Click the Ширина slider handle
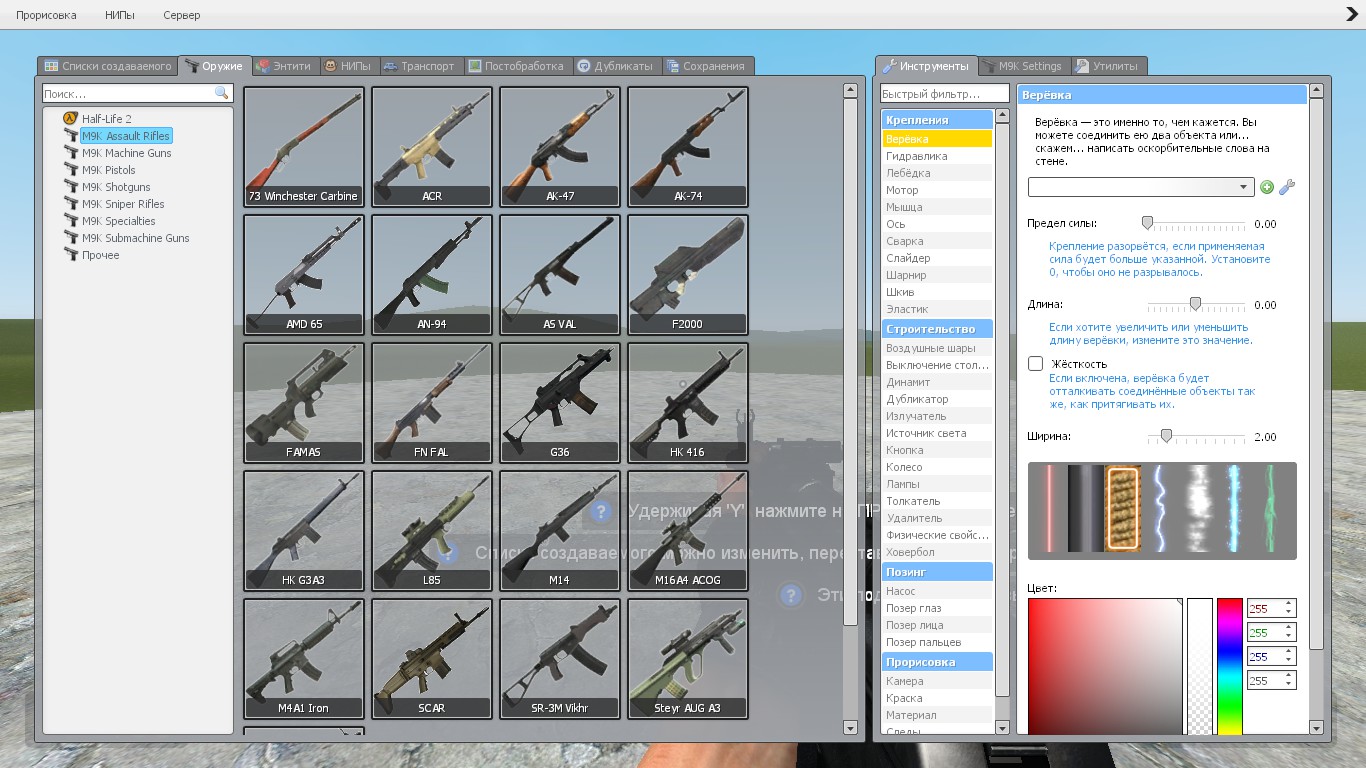The image size is (1366, 768). (1165, 436)
